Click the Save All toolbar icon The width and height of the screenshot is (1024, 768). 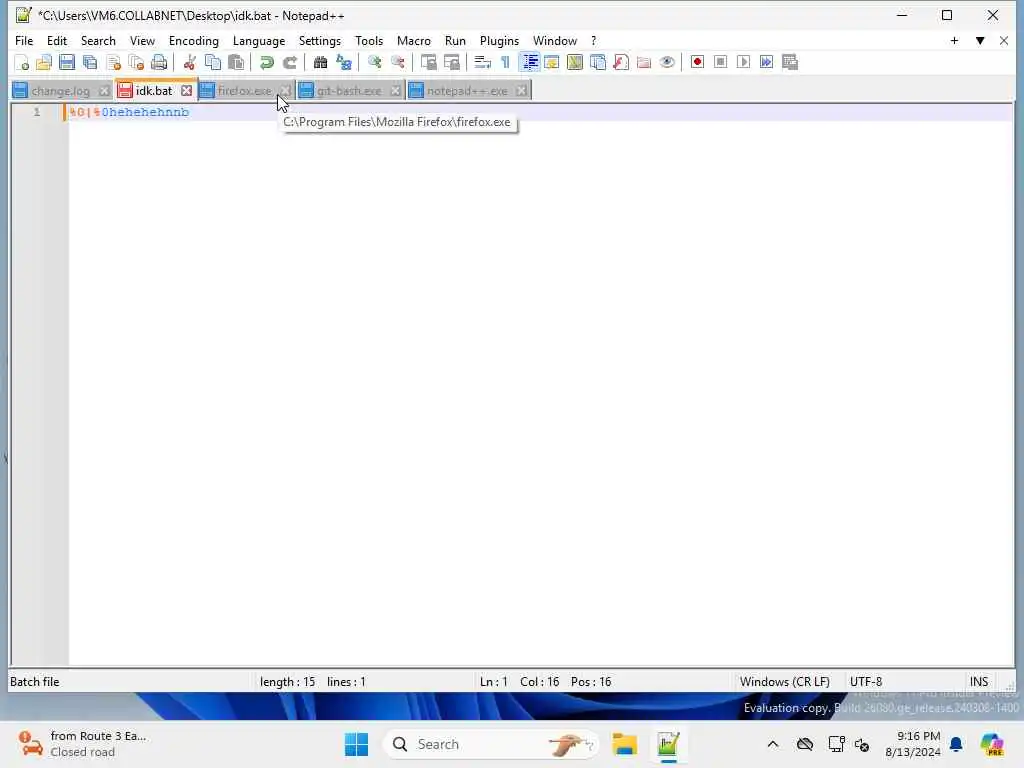(90, 62)
